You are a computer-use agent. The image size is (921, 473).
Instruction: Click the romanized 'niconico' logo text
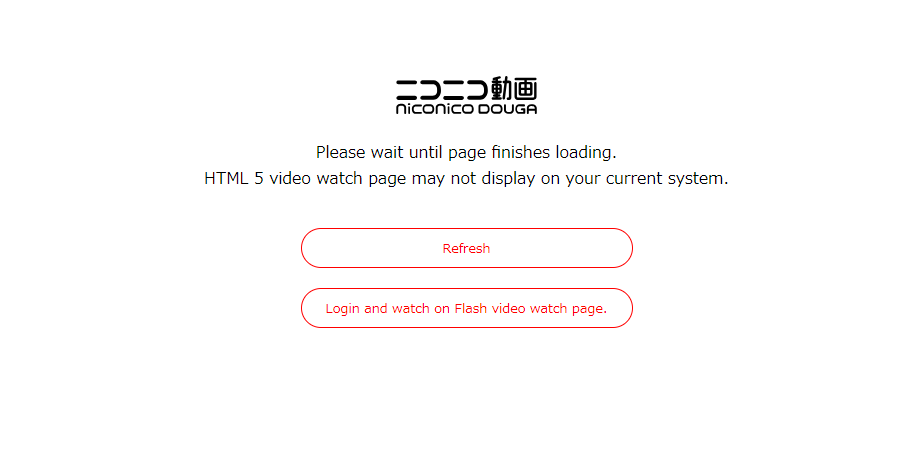tap(434, 109)
